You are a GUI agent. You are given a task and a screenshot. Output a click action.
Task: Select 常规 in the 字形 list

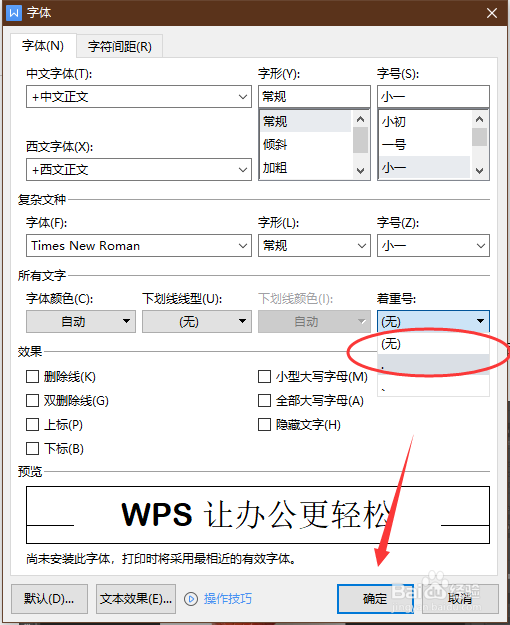pyautogui.click(x=305, y=121)
